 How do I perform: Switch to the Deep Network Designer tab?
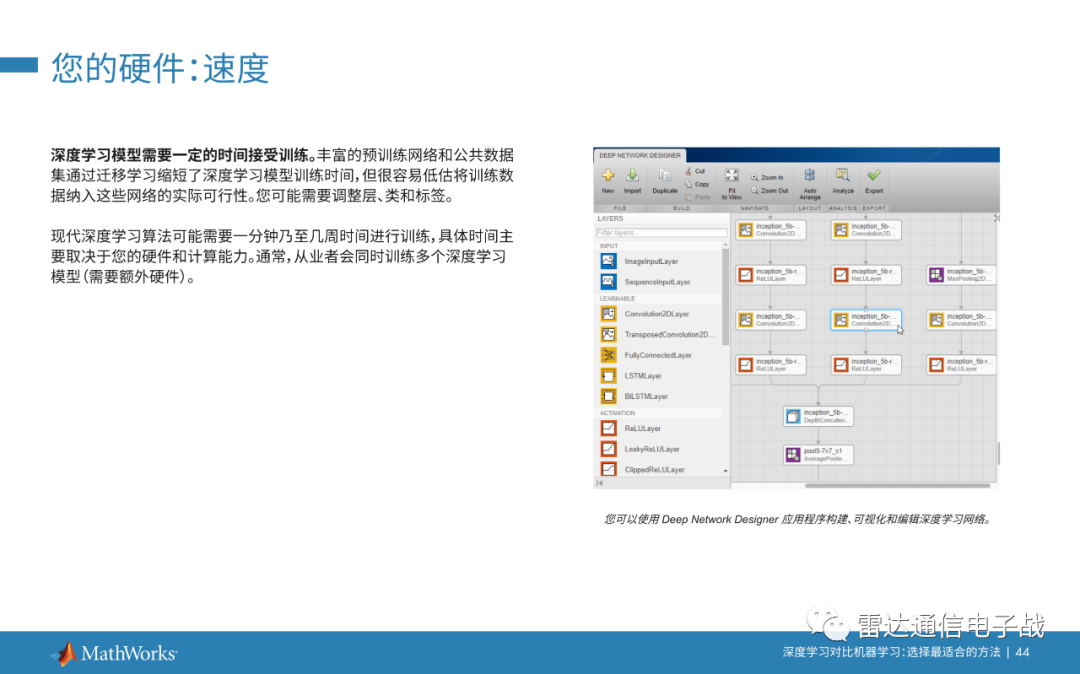tap(639, 156)
